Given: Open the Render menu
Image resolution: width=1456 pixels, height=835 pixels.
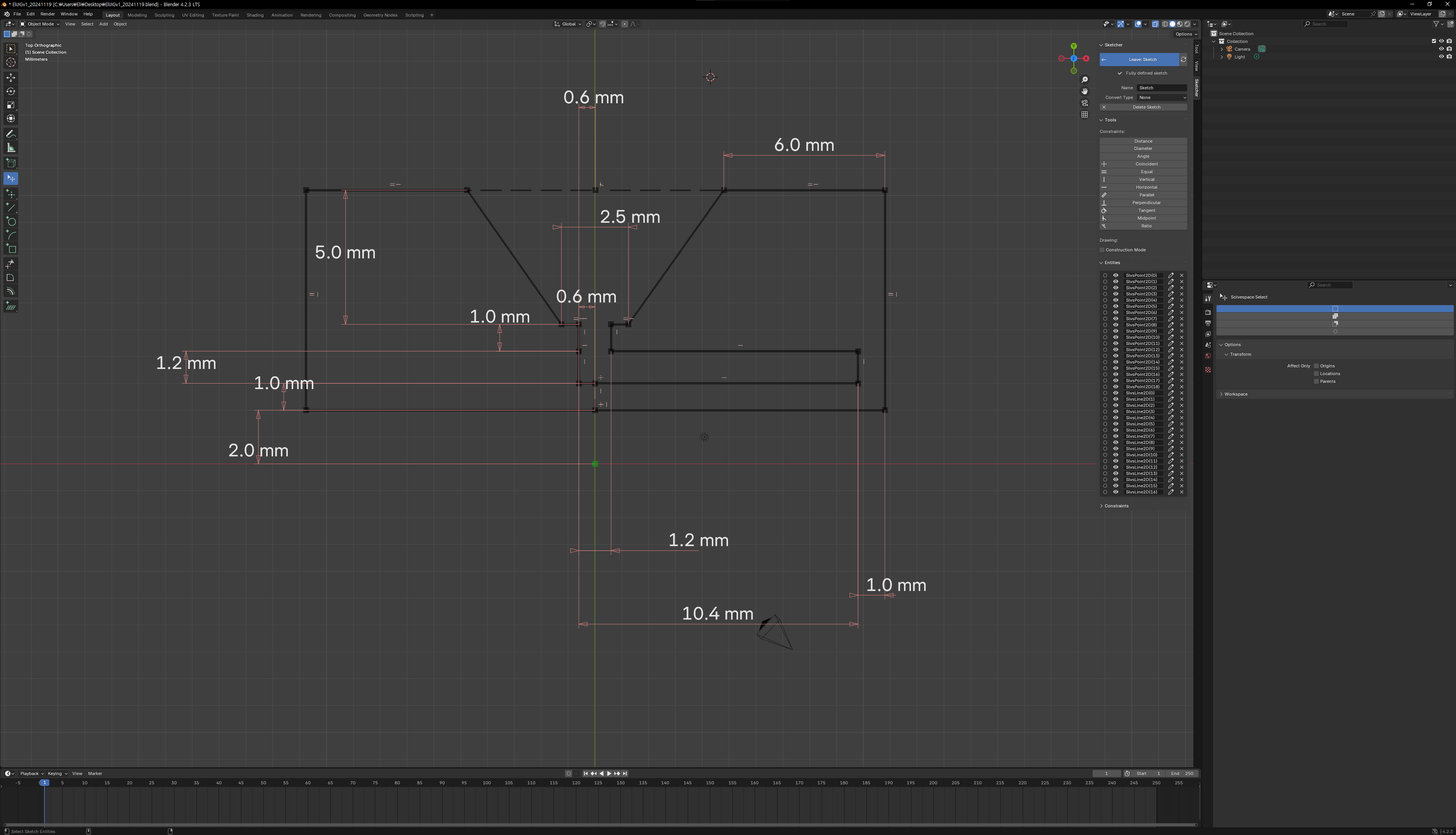Looking at the screenshot, I should pos(48,14).
